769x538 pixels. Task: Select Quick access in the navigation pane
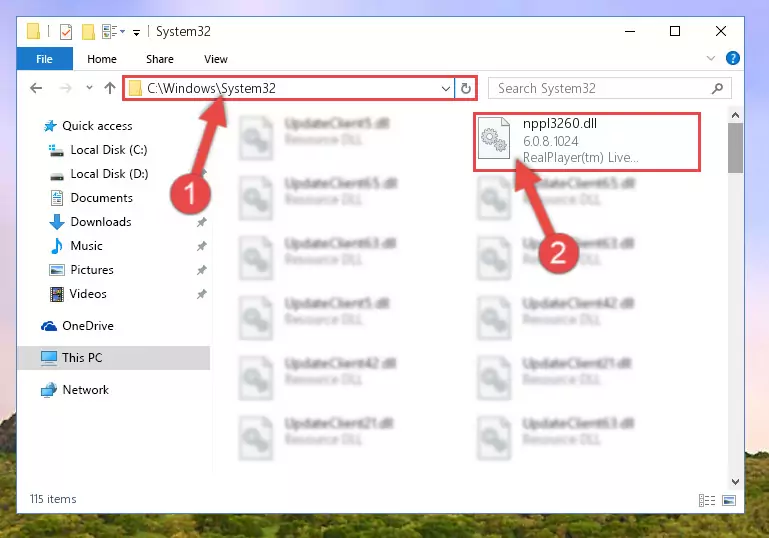[x=97, y=126]
